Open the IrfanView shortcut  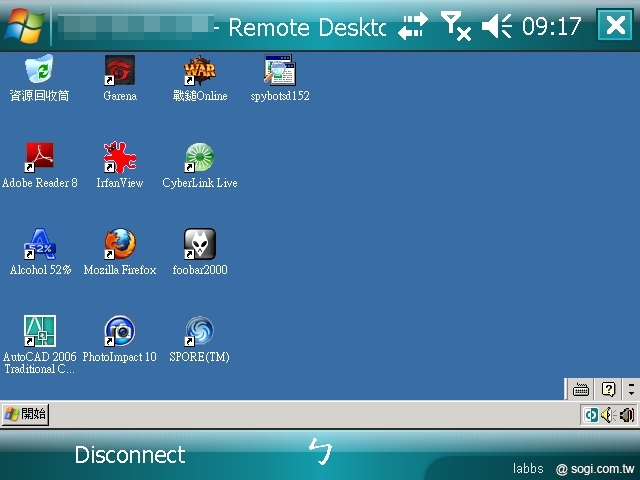[x=119, y=158]
